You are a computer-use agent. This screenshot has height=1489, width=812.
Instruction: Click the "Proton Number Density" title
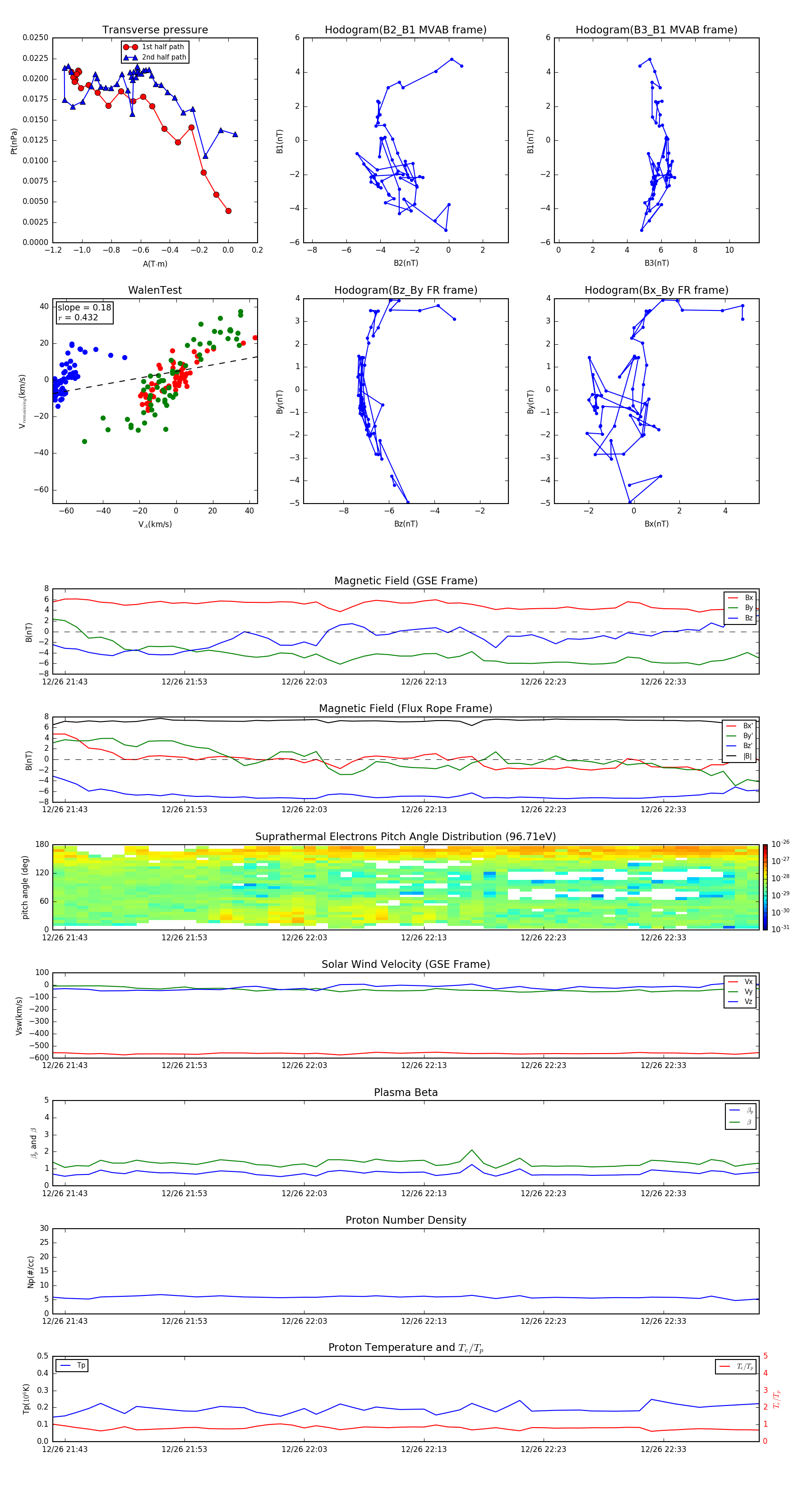pyautogui.click(x=406, y=1220)
